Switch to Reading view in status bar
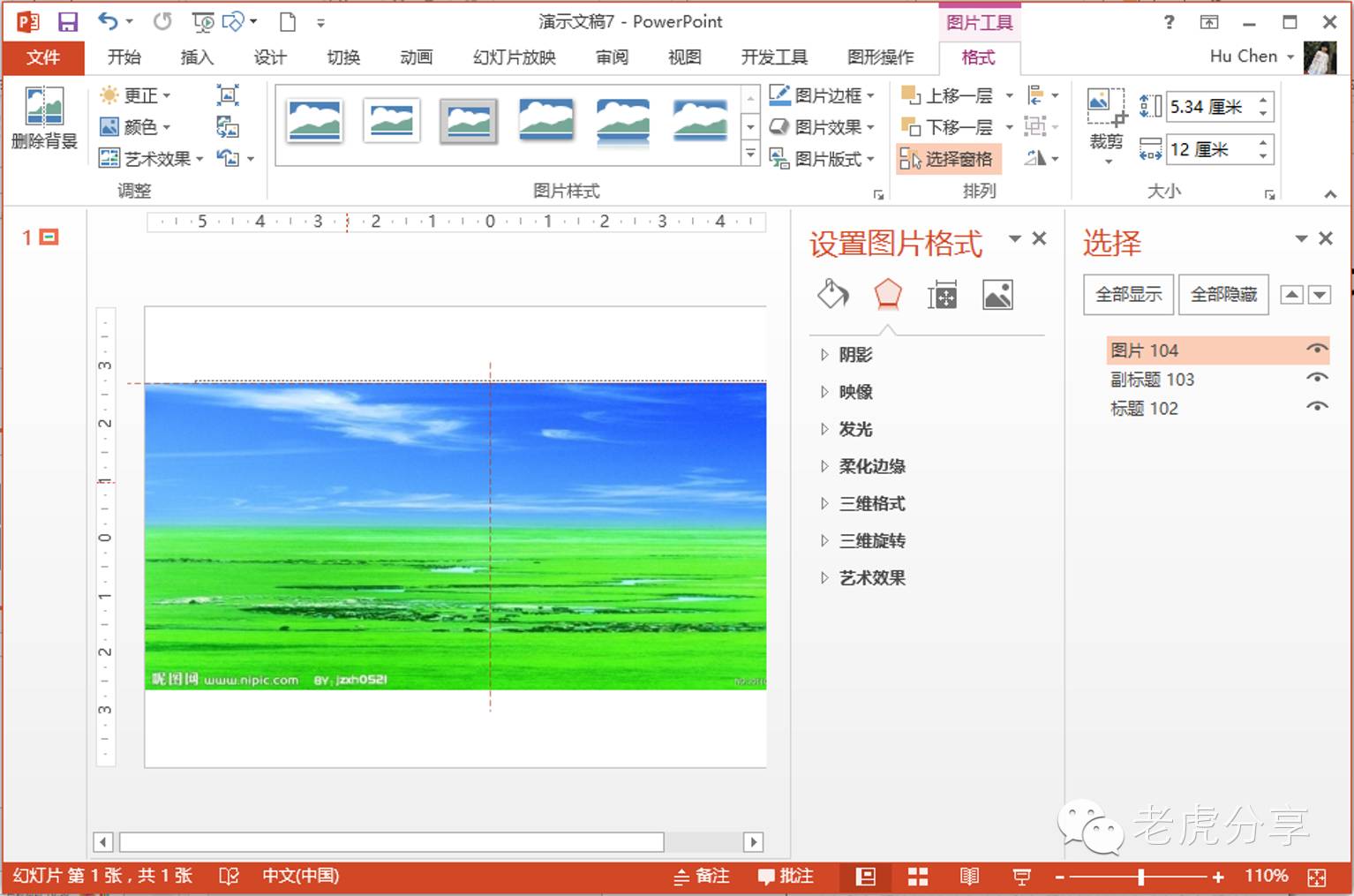The width and height of the screenshot is (1354, 896). click(x=969, y=877)
